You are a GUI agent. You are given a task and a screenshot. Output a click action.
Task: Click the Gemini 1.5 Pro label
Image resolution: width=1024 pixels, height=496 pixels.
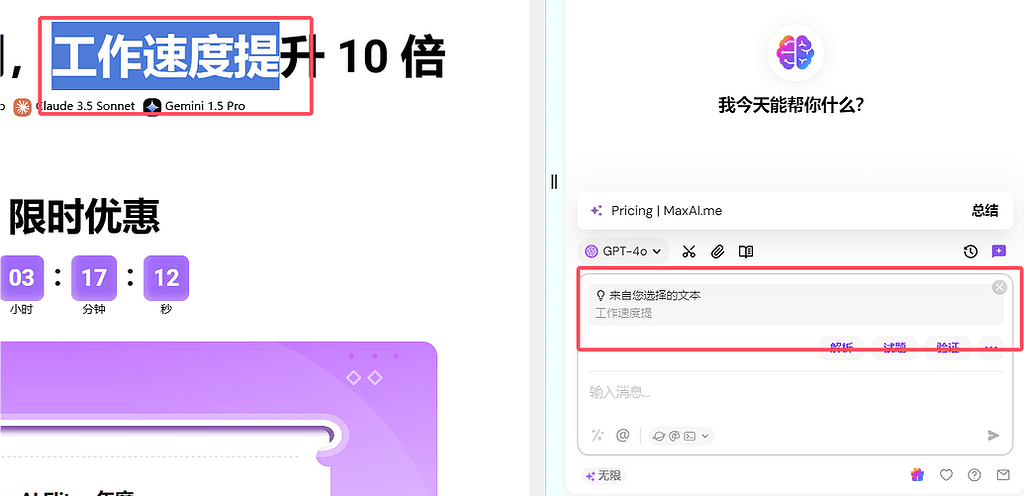click(x=204, y=106)
